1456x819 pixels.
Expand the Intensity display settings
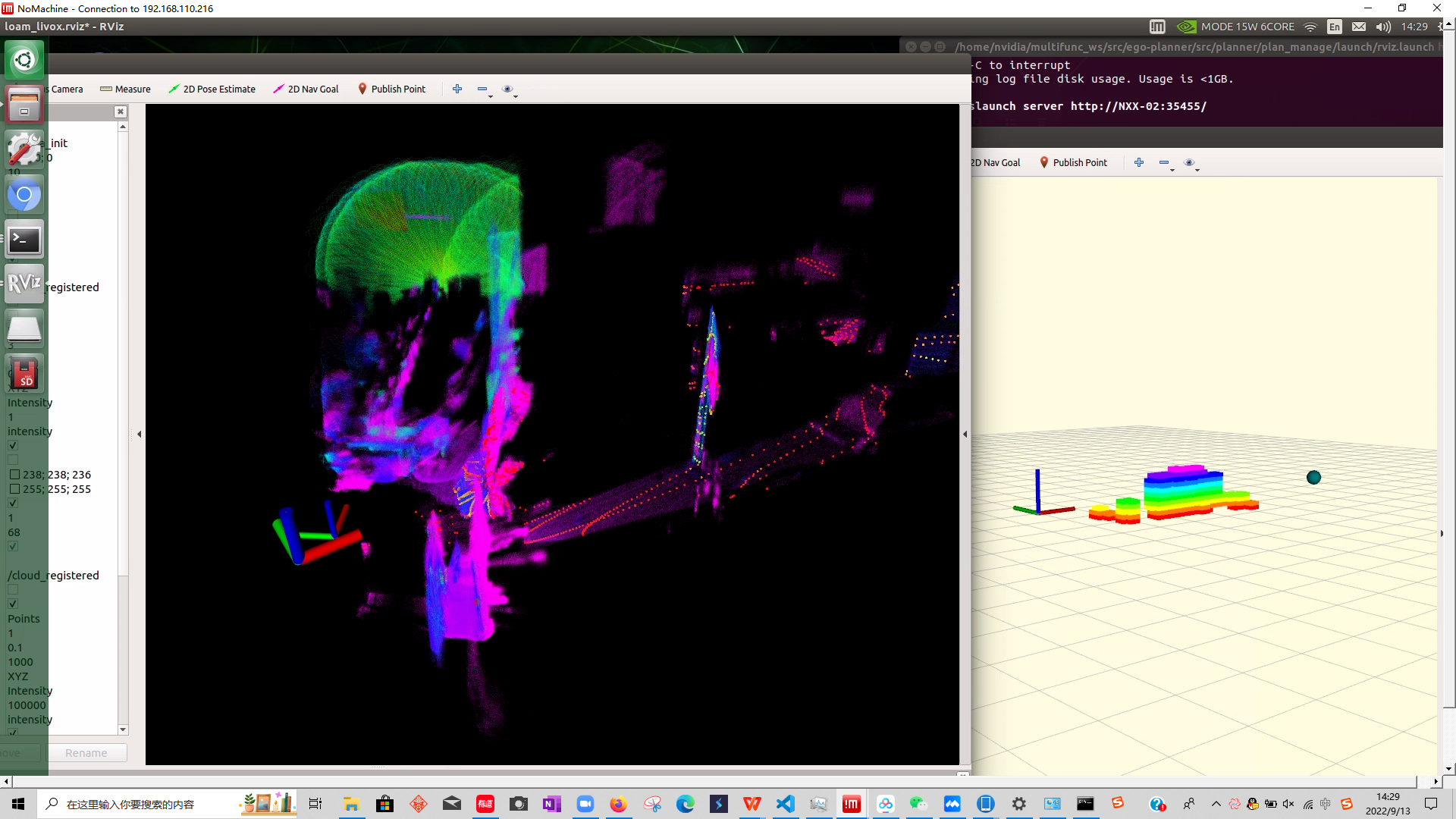[x=30, y=402]
